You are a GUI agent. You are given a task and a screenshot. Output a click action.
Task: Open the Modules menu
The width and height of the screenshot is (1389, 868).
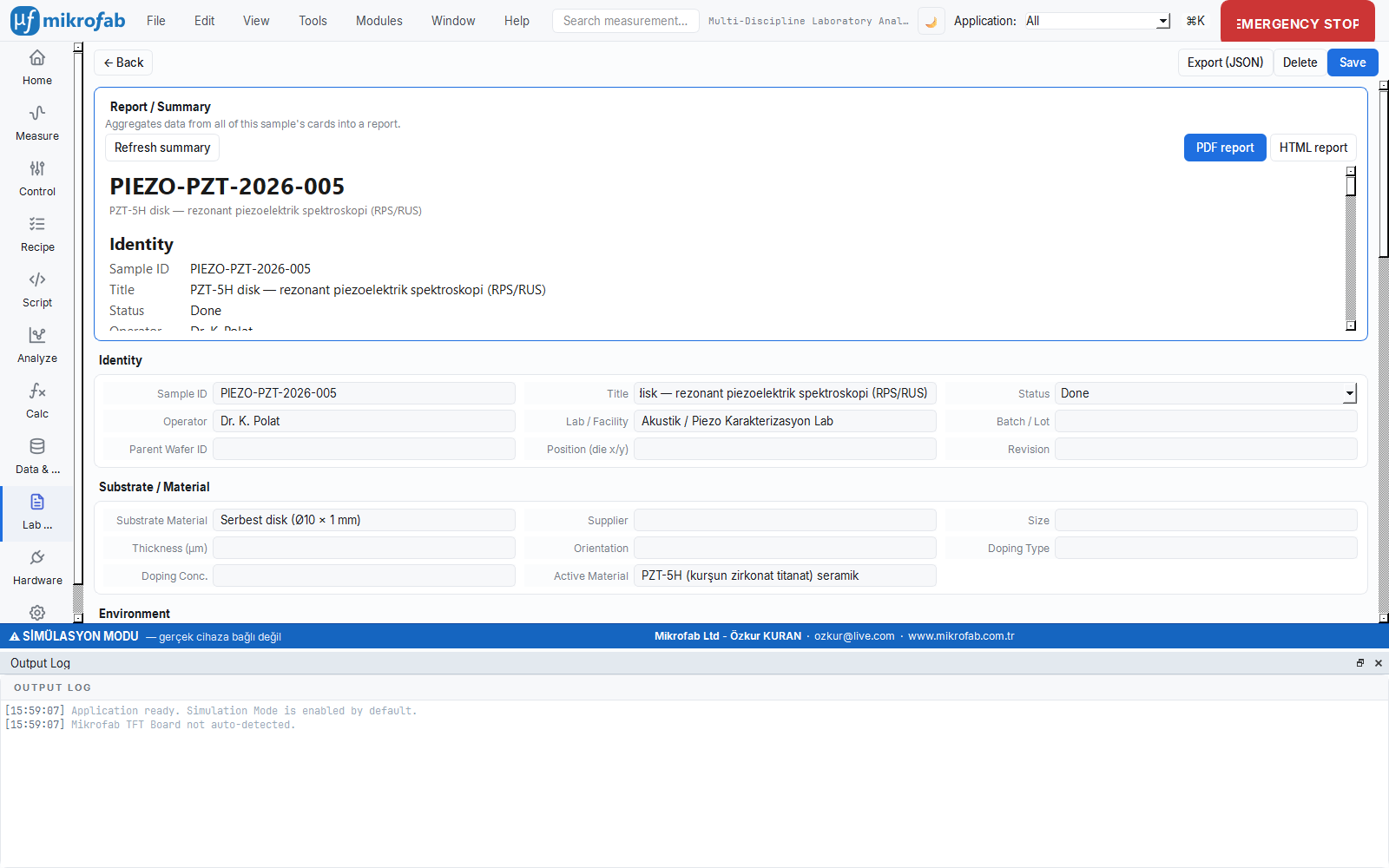[x=379, y=21]
